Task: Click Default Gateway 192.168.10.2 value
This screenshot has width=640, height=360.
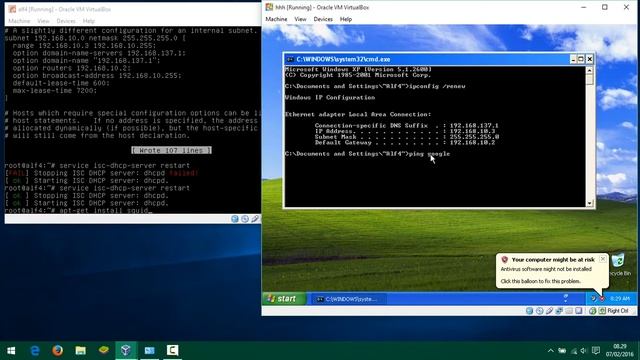Action: pos(472,142)
